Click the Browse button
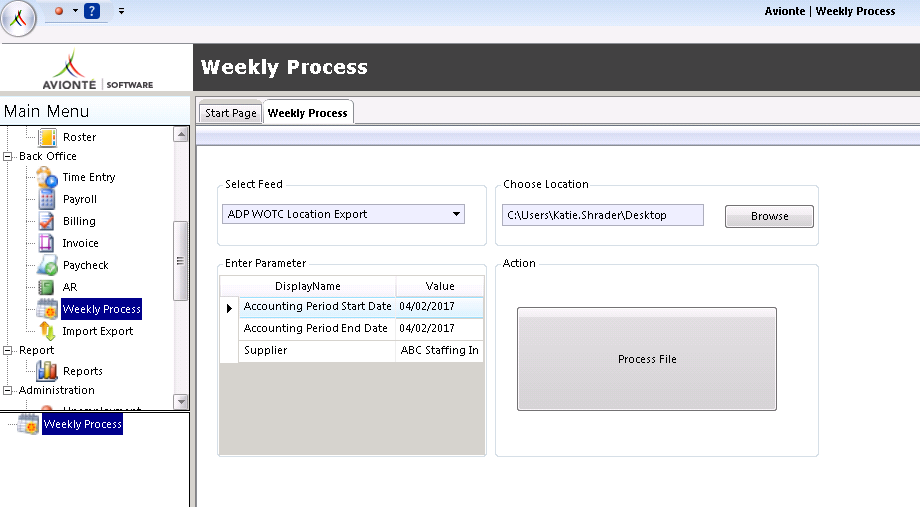 tap(769, 217)
